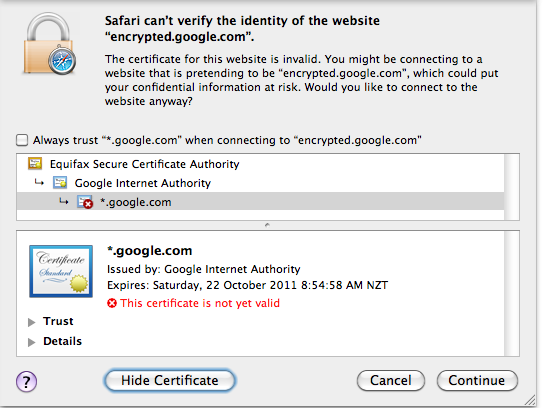543x408 pixels.
Task: Click the certificate chain list scrollbar
Action: (511, 187)
